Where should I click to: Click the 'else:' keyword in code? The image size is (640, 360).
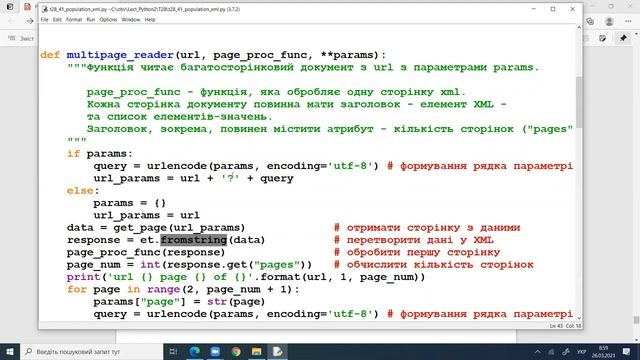coord(80,191)
